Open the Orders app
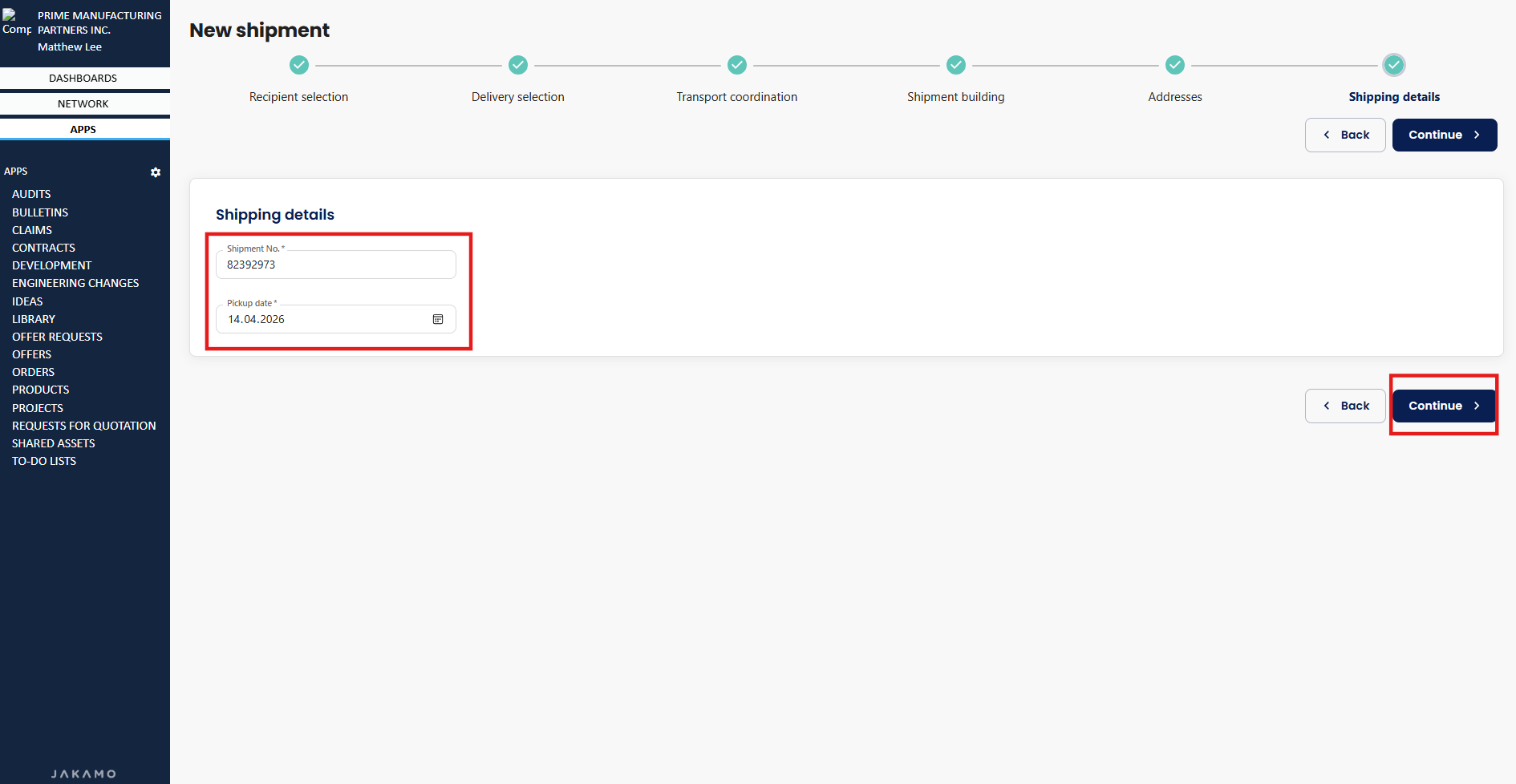Image resolution: width=1516 pixels, height=784 pixels. (34, 372)
